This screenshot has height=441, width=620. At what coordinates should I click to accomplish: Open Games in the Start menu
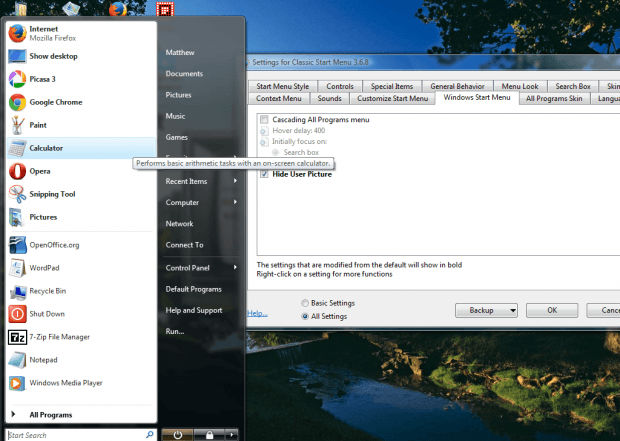point(177,137)
